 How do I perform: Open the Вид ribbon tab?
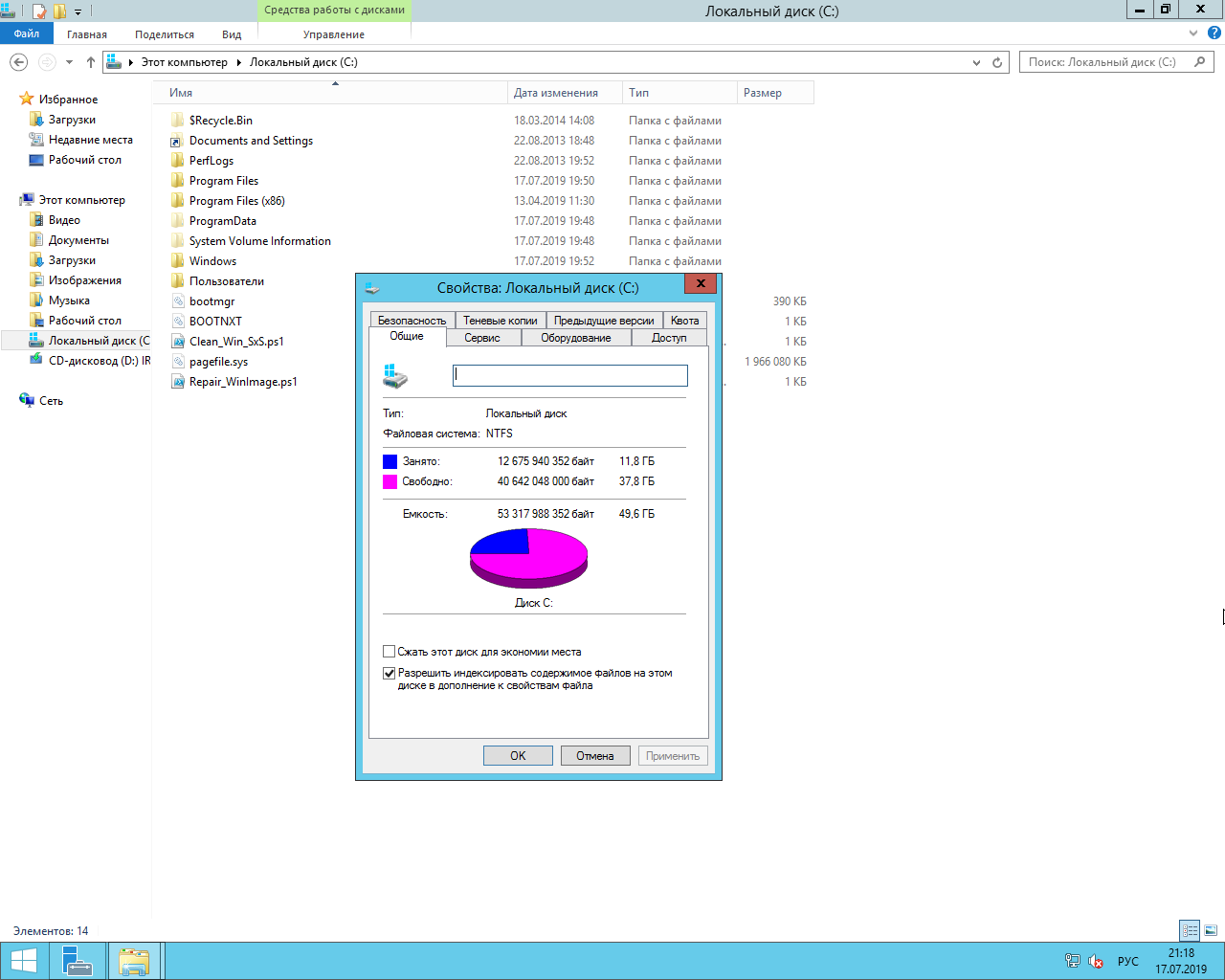coord(232,34)
